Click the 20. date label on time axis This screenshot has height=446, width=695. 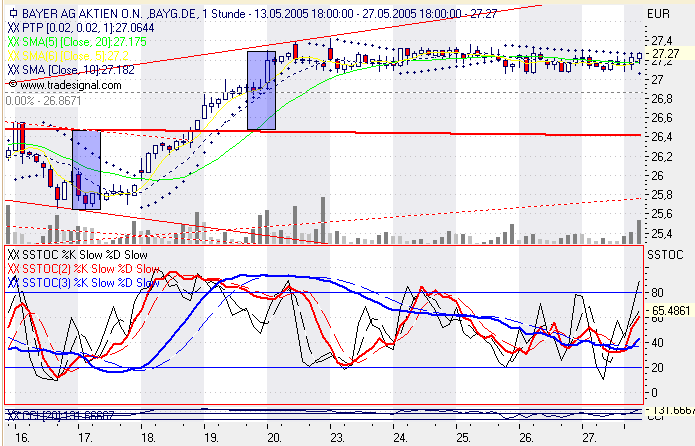pyautogui.click(x=274, y=438)
